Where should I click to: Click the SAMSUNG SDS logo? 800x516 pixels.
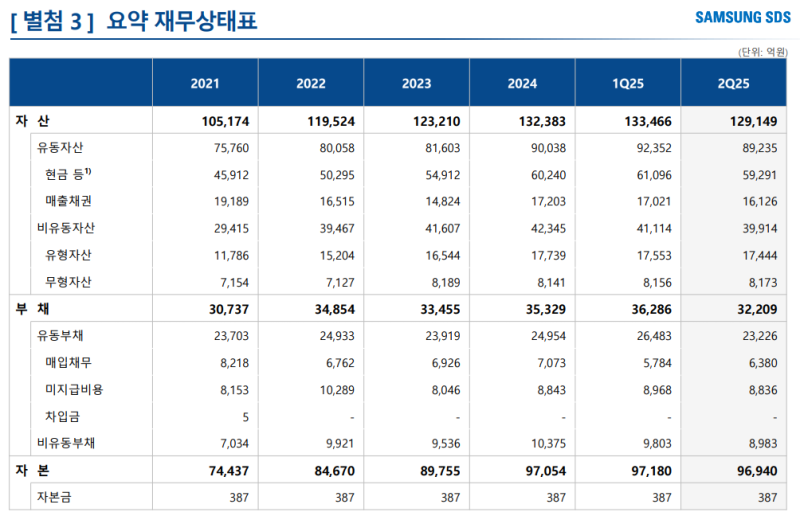coord(741,19)
